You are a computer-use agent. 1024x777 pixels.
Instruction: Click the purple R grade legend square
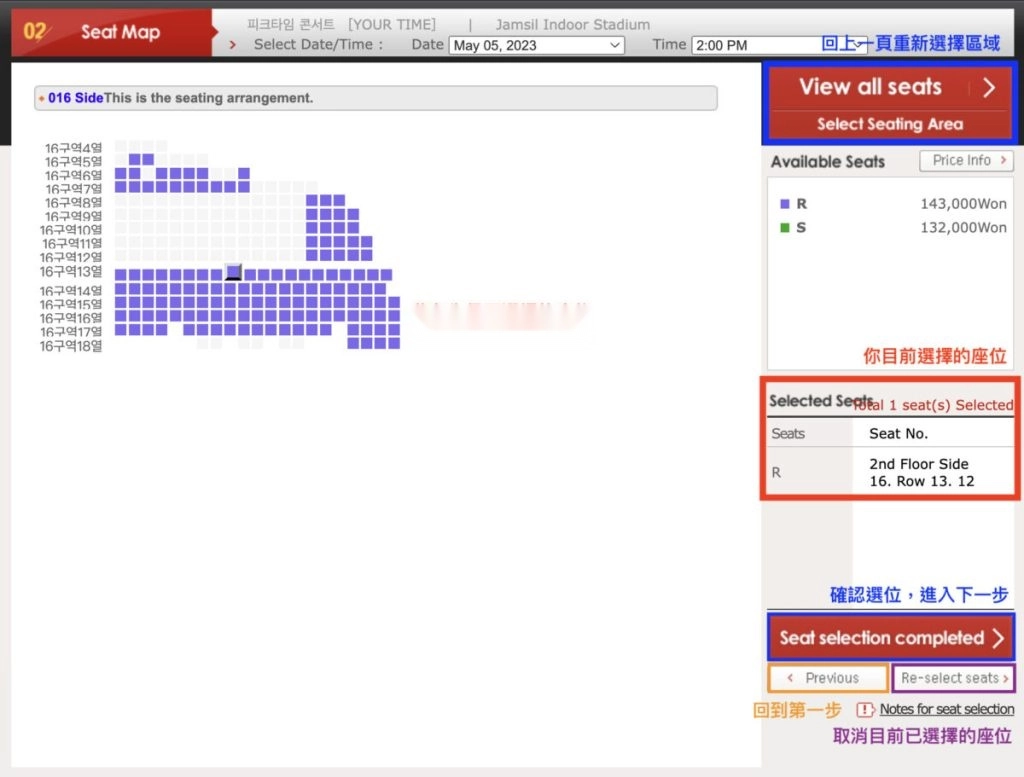pos(784,204)
